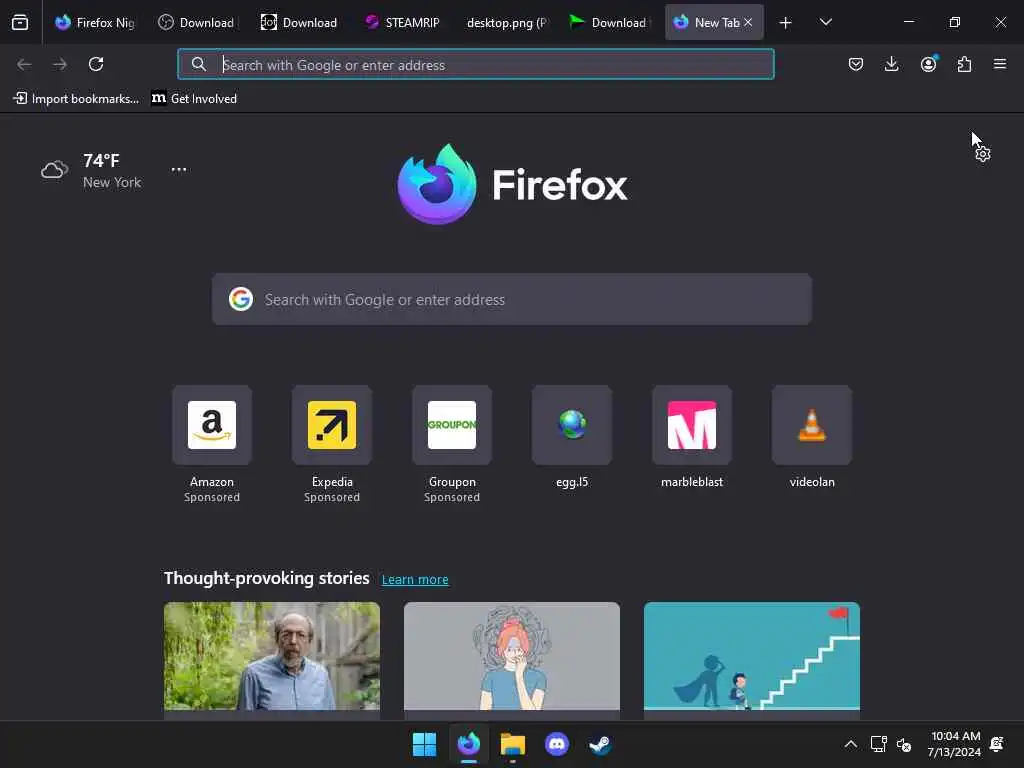The height and width of the screenshot is (768, 1024).
Task: Select Firefox Nightly in taskbar
Action: click(469, 744)
